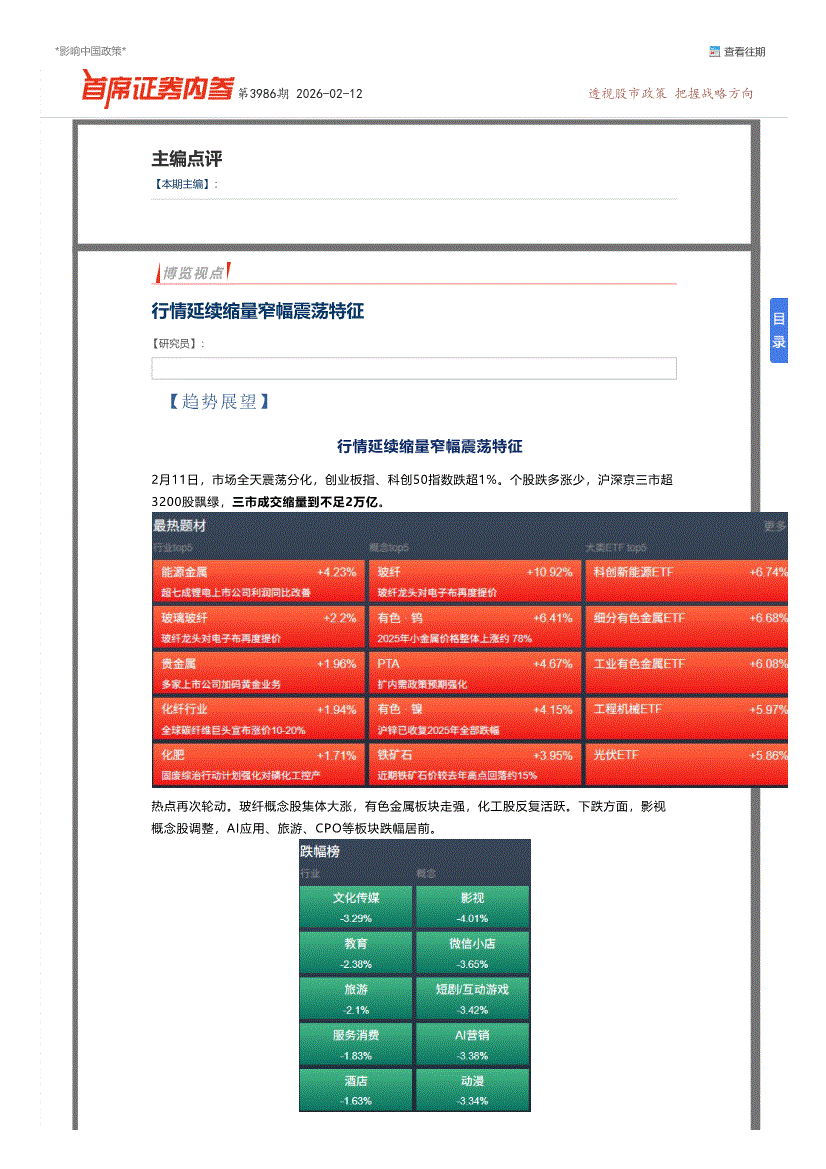Click the 影视 concept tile in 跌幅榜
This screenshot has width=826, height=1169.
(x=472, y=906)
